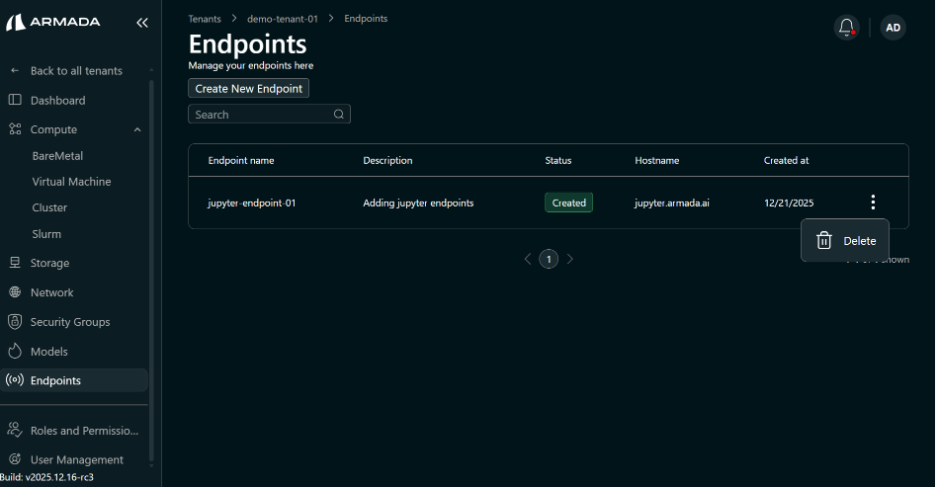Viewport: 936px width, 487px height.
Task: Open the notifications bell
Action: click(846, 29)
